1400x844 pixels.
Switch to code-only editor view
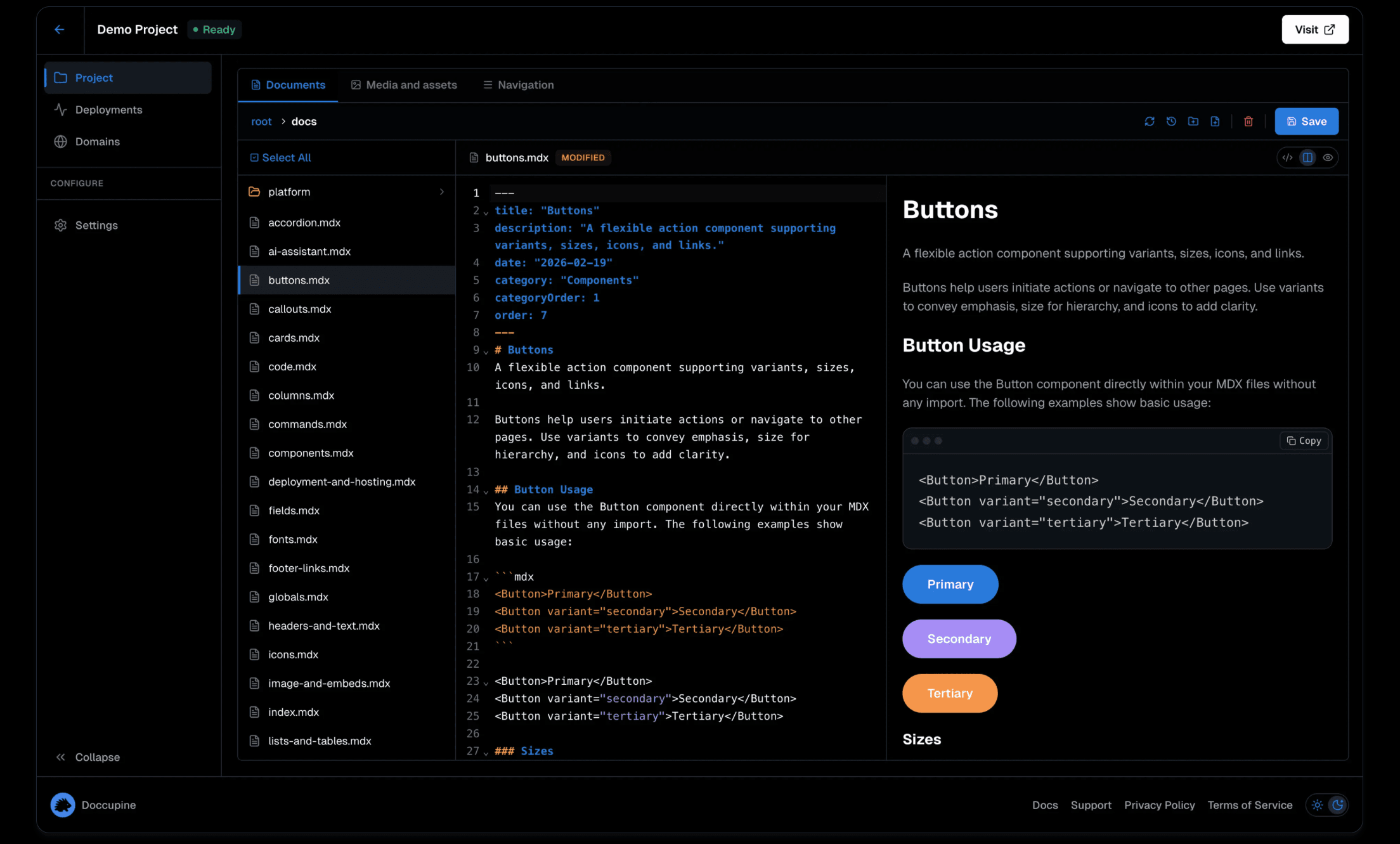pos(1287,157)
